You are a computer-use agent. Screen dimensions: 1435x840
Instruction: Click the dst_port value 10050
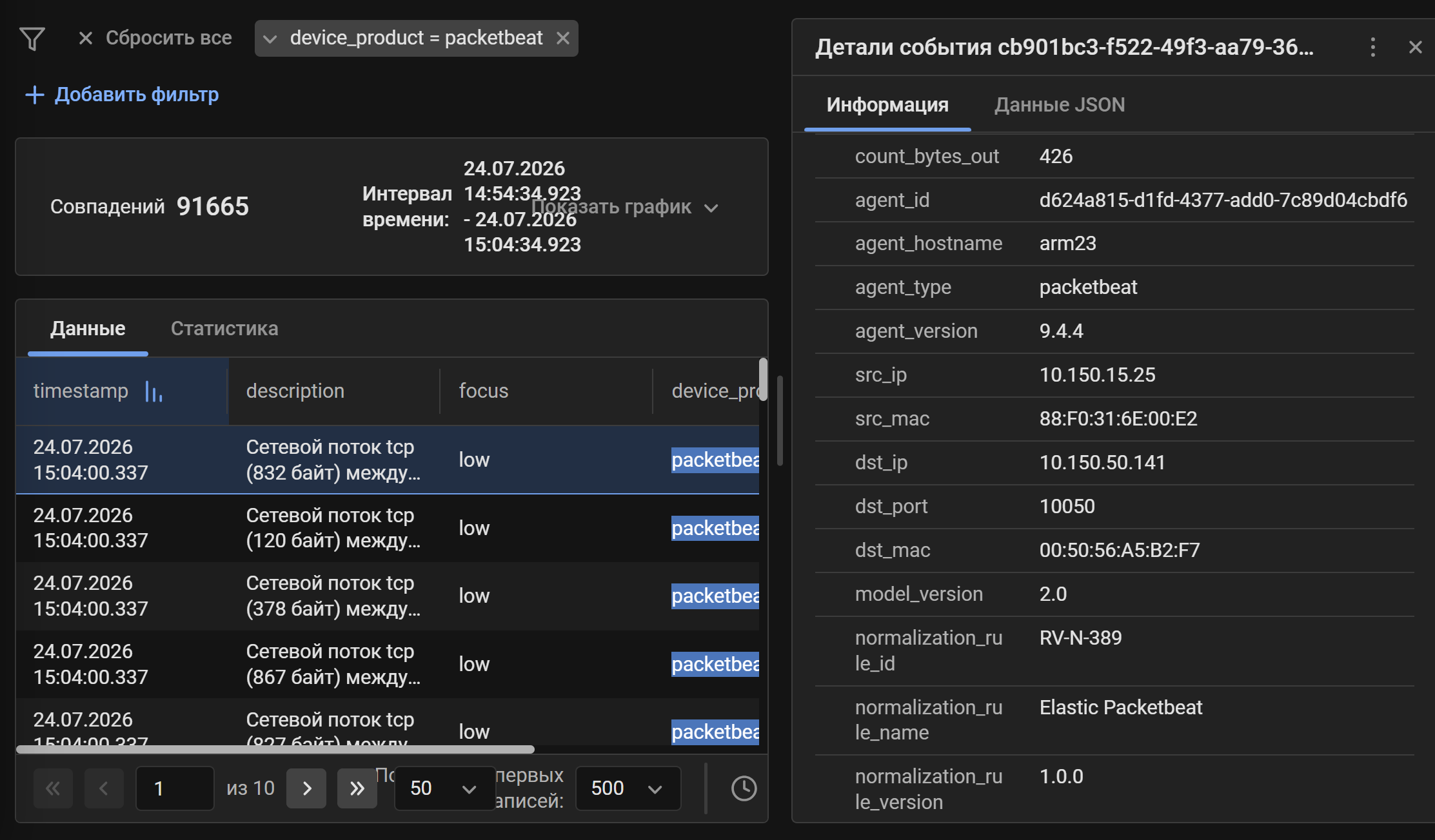pos(1067,506)
